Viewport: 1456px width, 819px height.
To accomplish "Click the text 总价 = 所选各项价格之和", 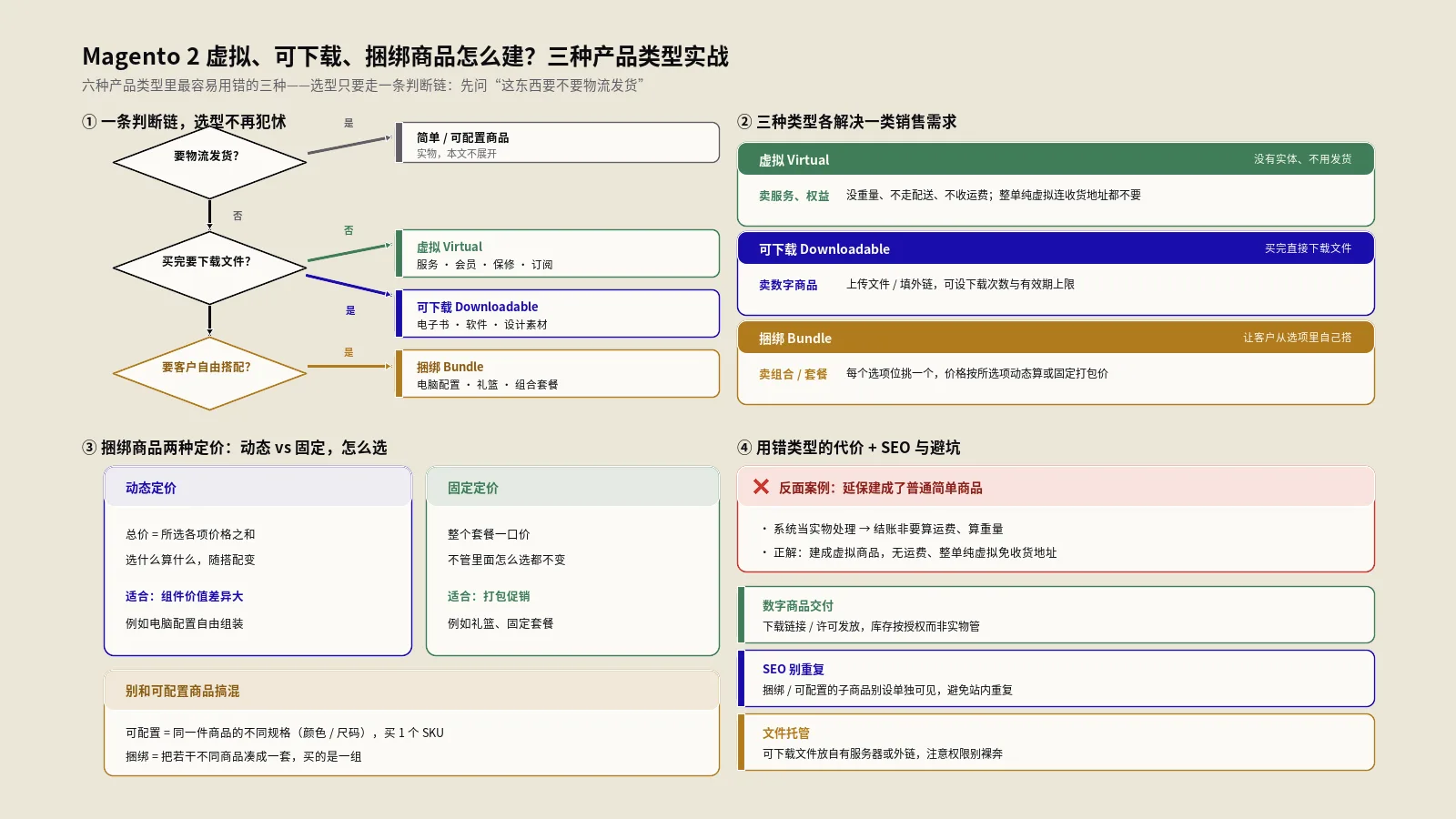I will (x=190, y=534).
